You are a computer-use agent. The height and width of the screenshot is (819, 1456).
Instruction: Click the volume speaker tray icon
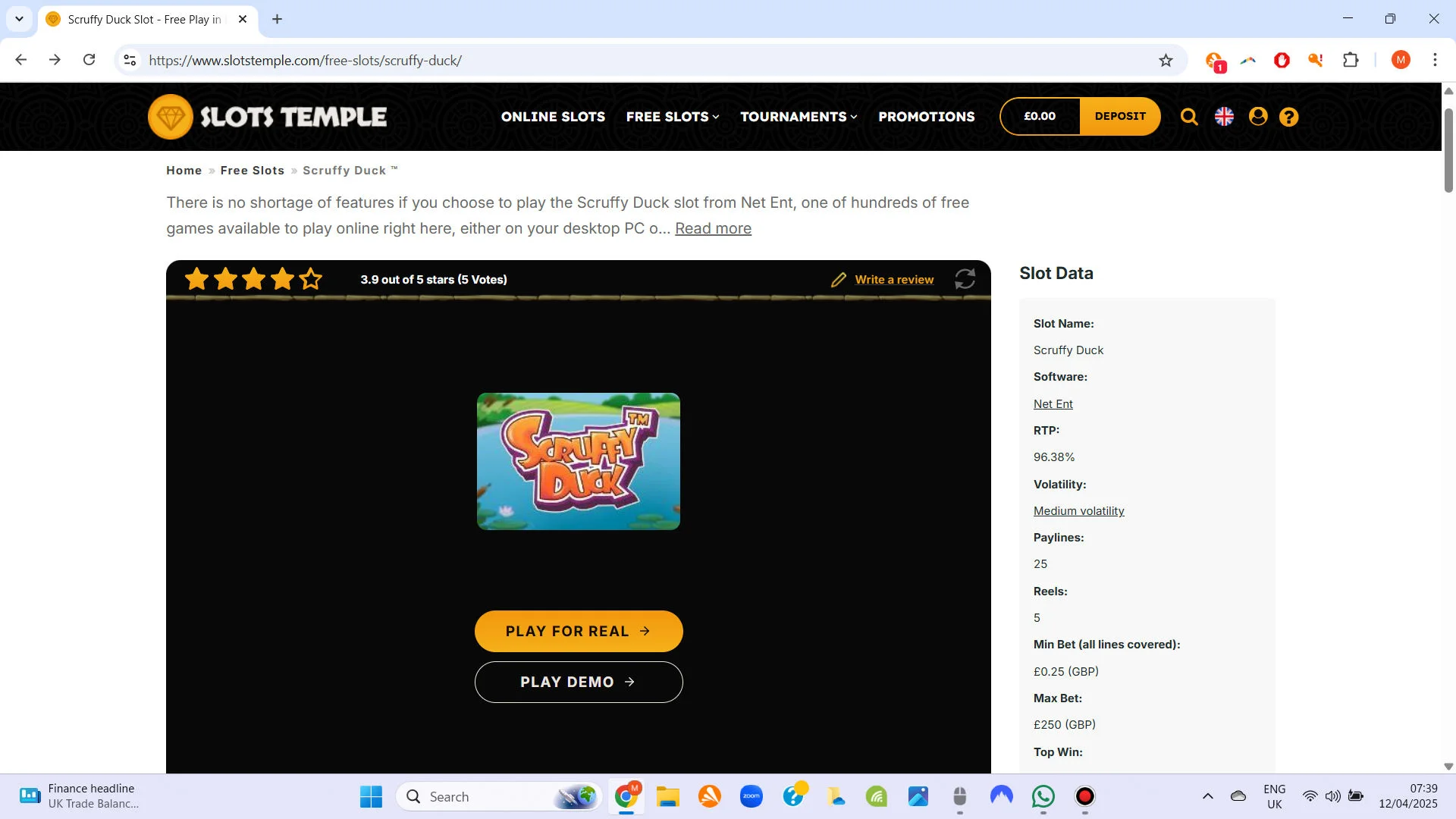(x=1332, y=796)
